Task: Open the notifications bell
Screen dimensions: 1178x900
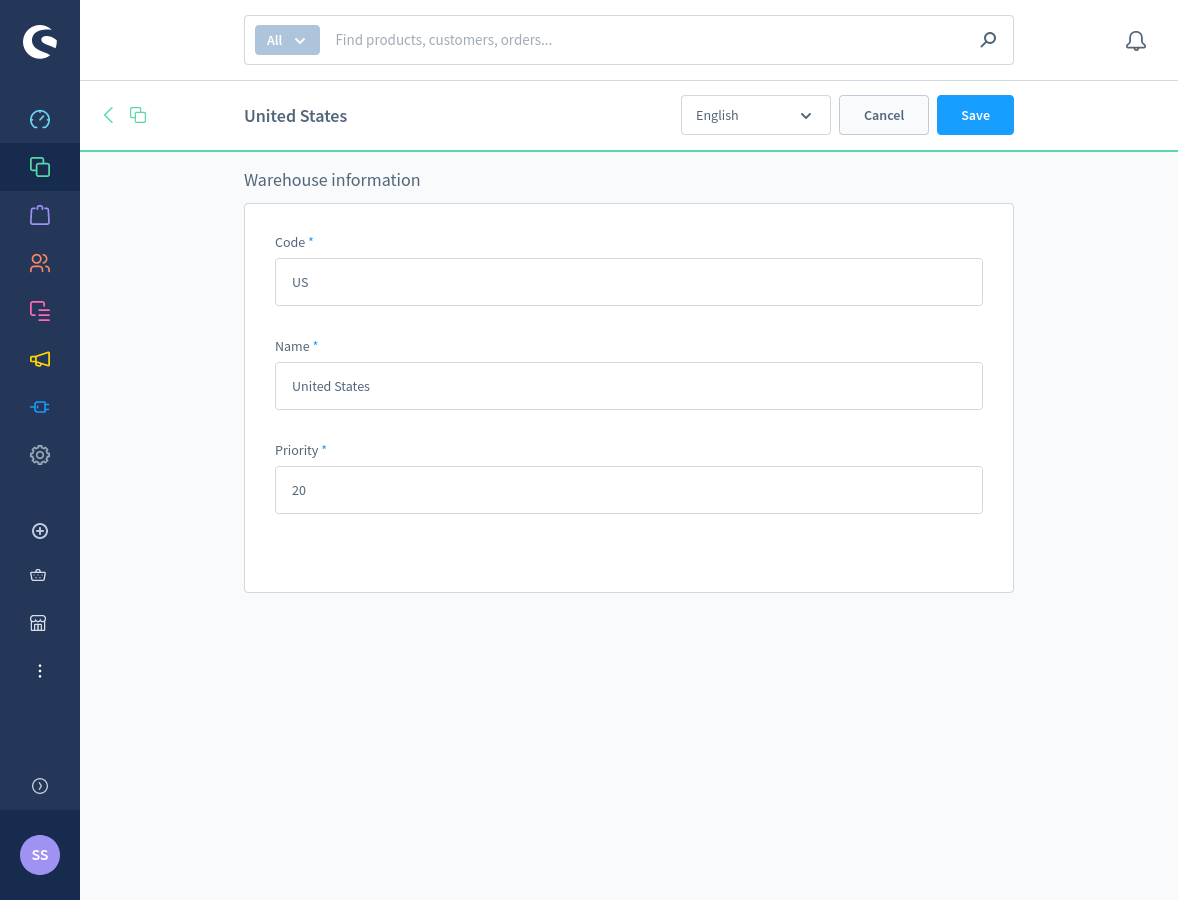Action: coord(1136,41)
